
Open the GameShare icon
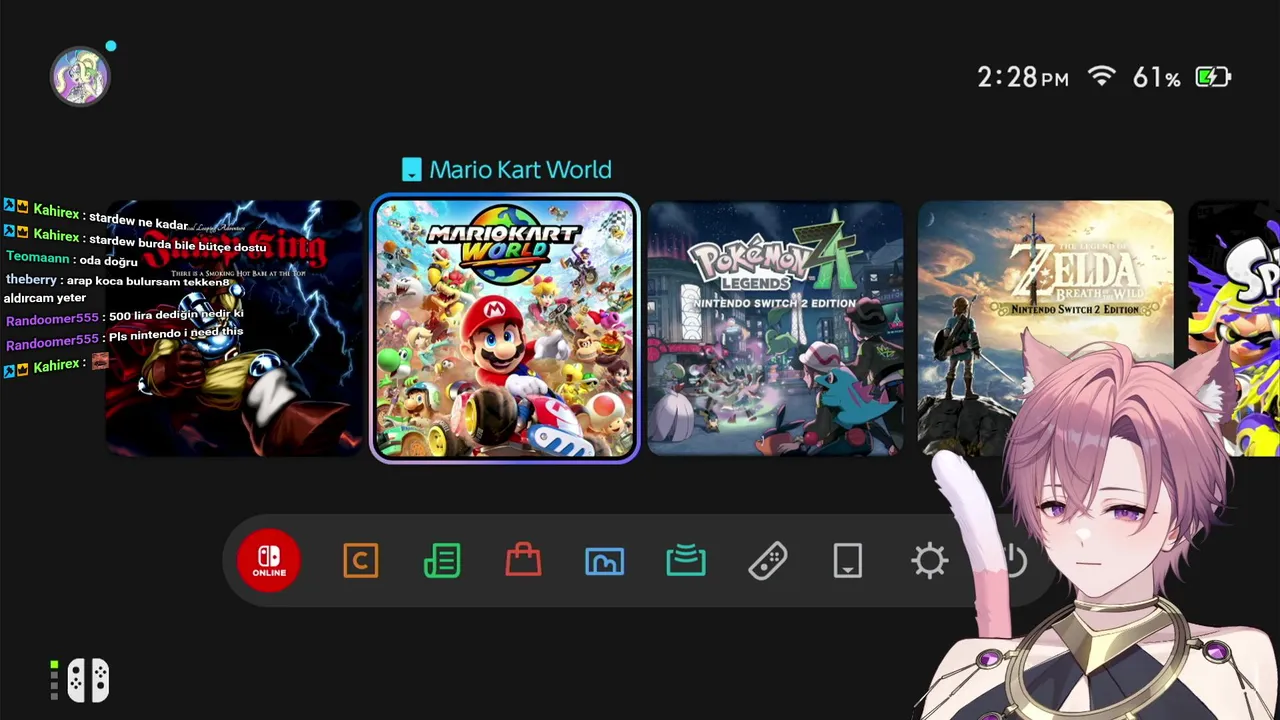click(x=686, y=561)
